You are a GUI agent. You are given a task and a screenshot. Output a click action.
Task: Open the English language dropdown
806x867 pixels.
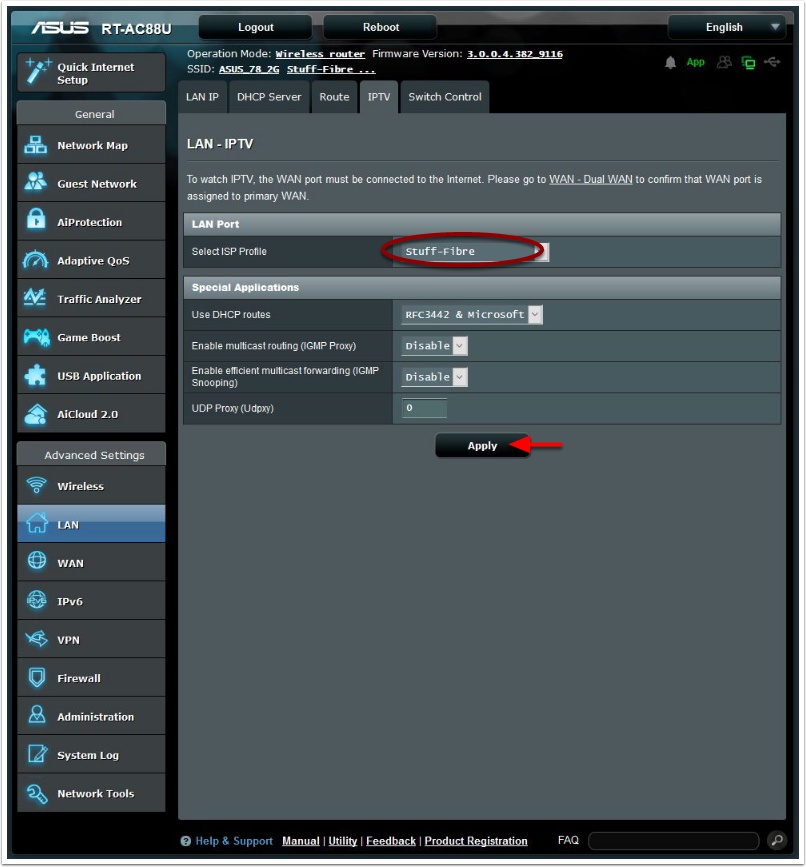pyautogui.click(x=727, y=27)
